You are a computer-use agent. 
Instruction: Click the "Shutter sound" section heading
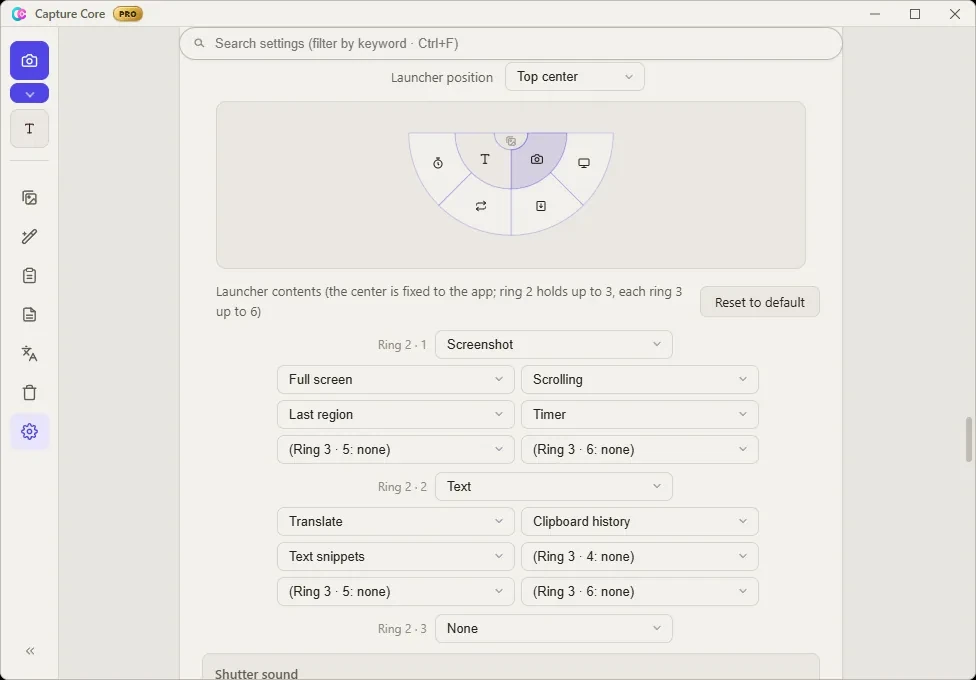(x=256, y=674)
